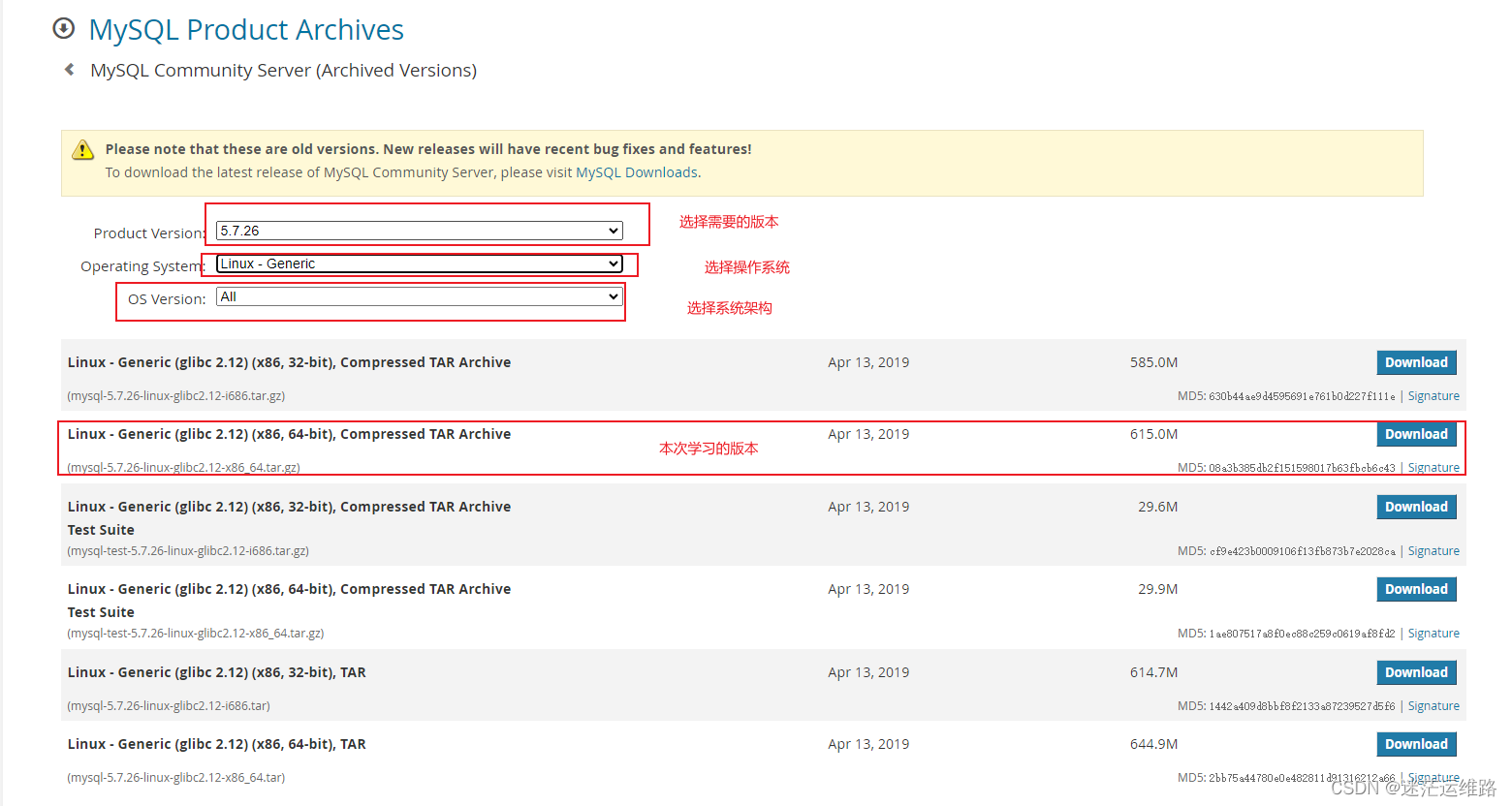Click the yellow warning triangle icon

[x=83, y=149]
